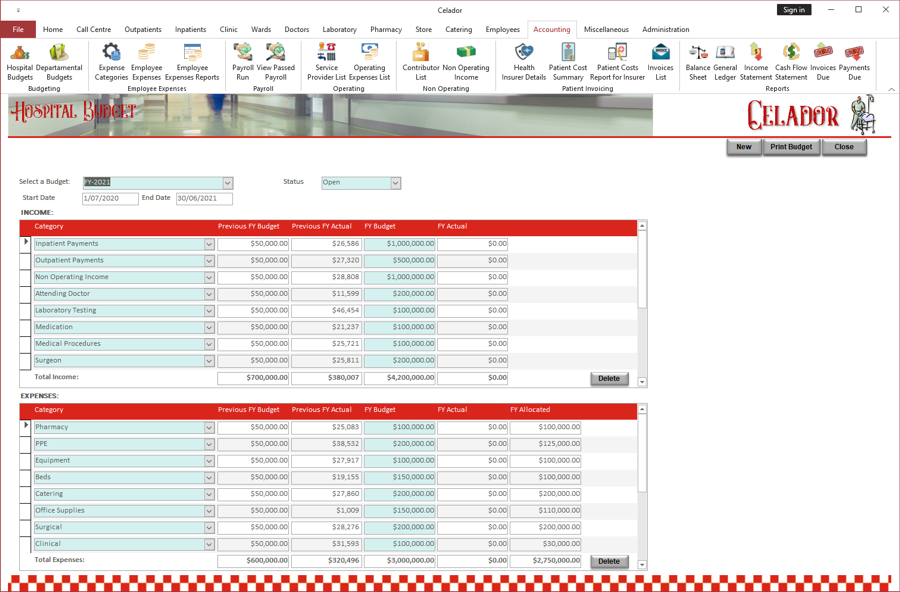Open the Accounting ribbon tab
This screenshot has width=900, height=592.
coord(552,29)
